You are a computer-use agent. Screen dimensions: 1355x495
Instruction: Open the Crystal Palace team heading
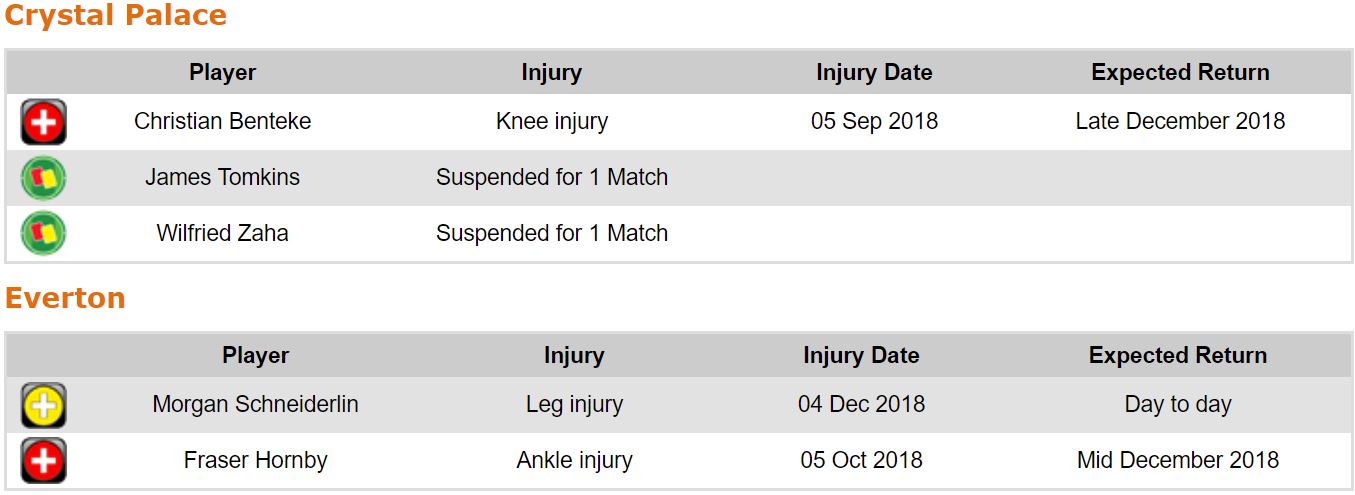(116, 16)
